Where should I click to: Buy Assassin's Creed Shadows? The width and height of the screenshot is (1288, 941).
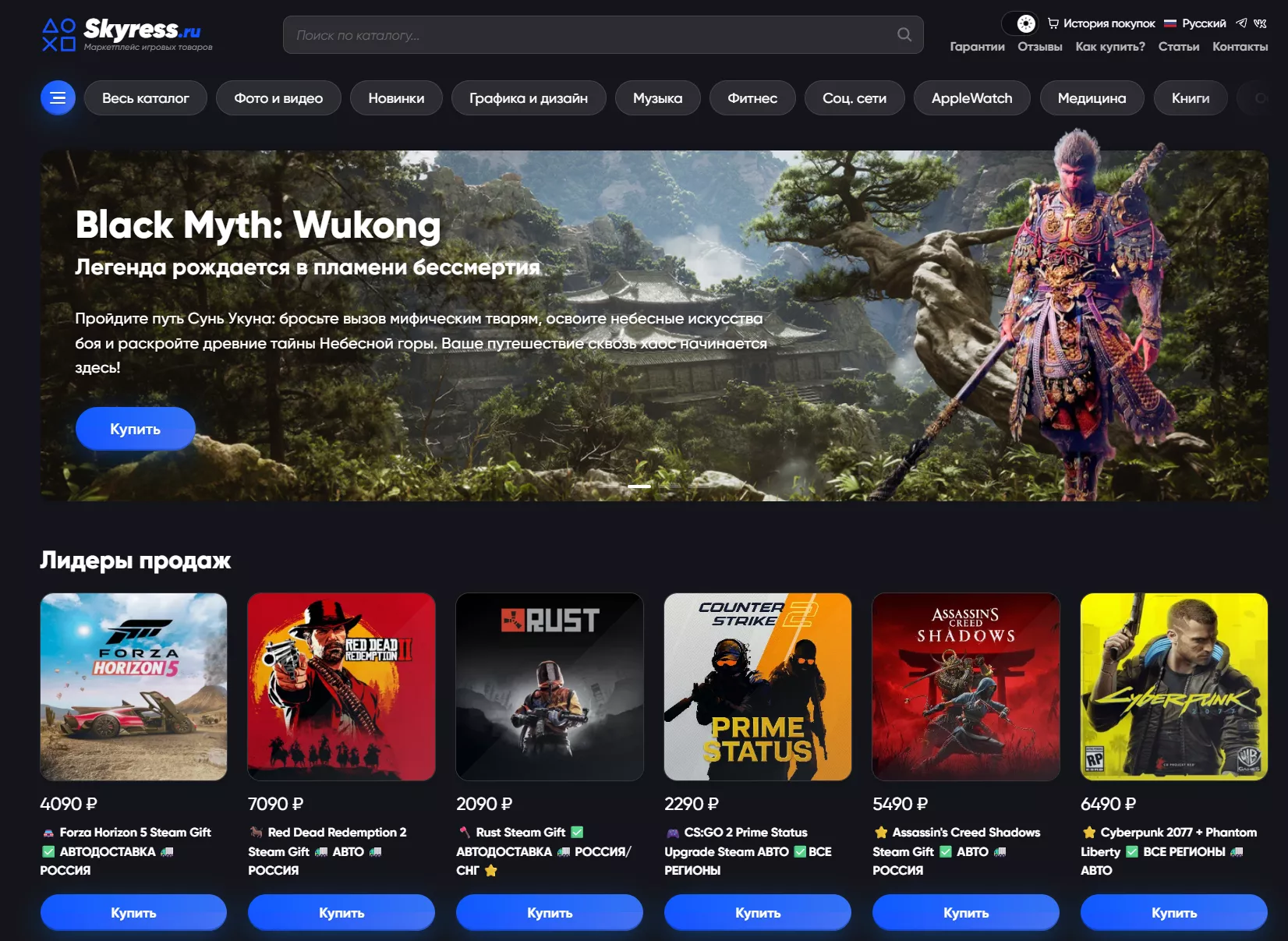point(966,912)
